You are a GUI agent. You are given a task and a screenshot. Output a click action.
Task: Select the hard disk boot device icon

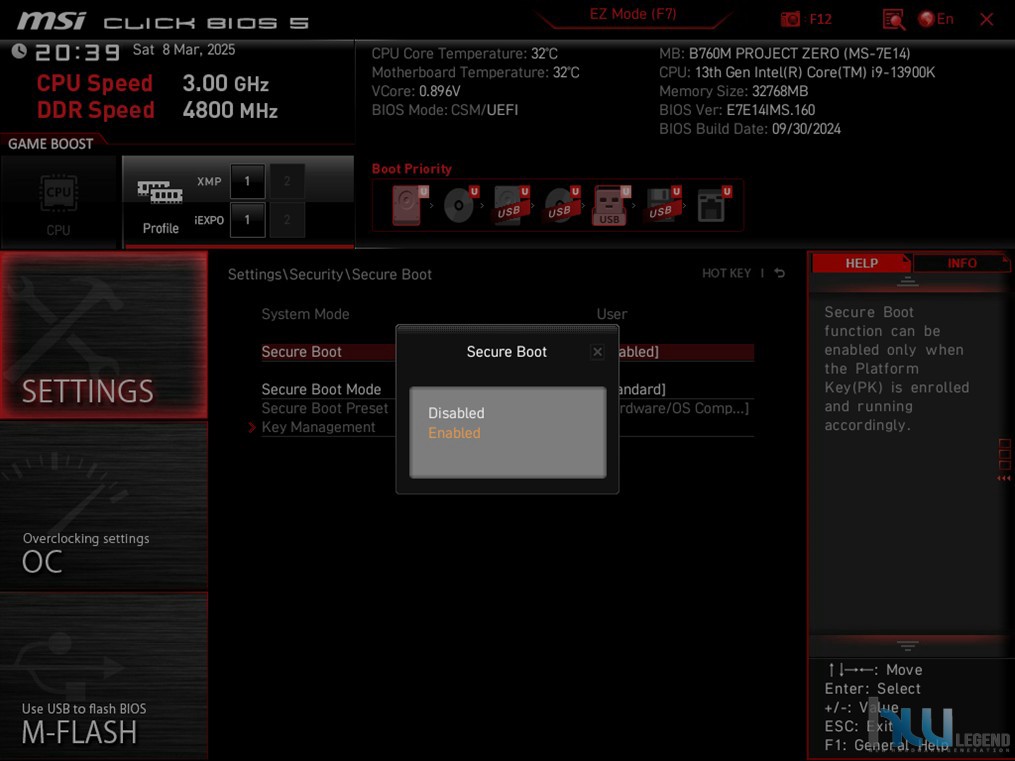click(408, 205)
